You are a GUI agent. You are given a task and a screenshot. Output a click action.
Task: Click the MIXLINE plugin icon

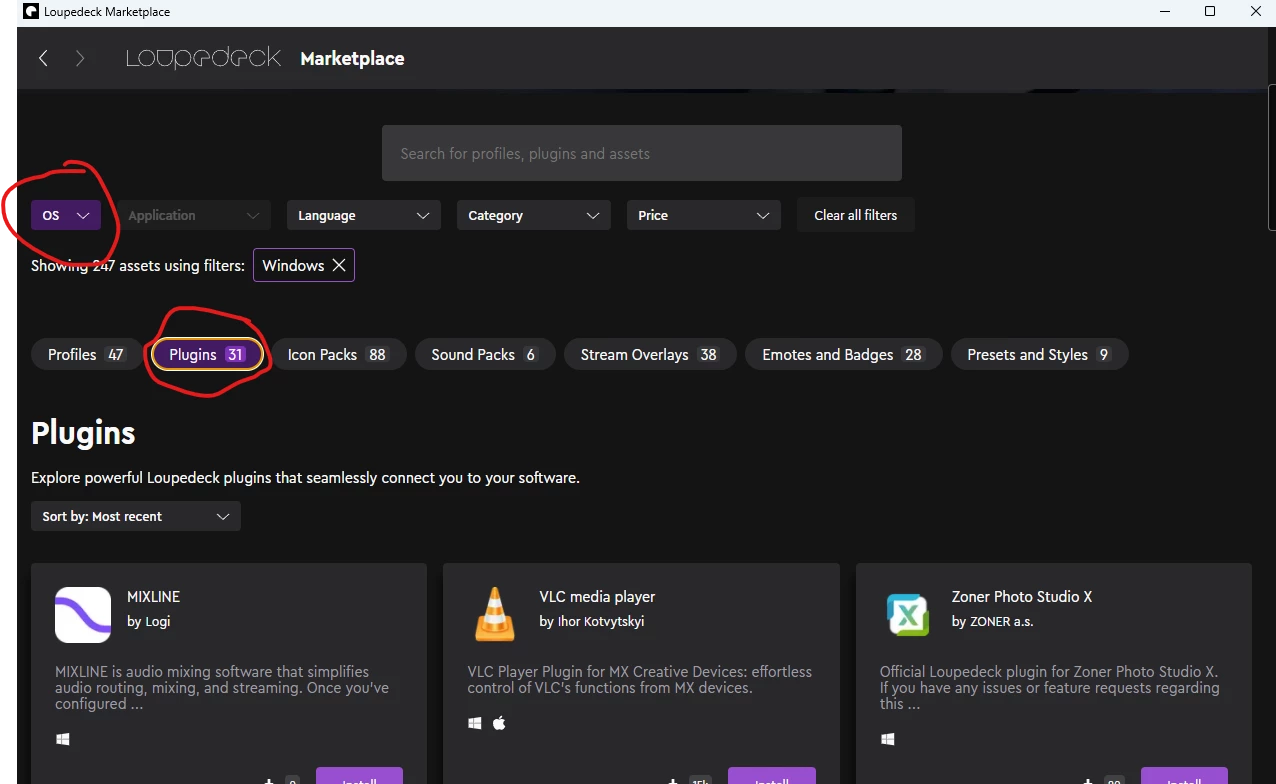click(x=83, y=614)
